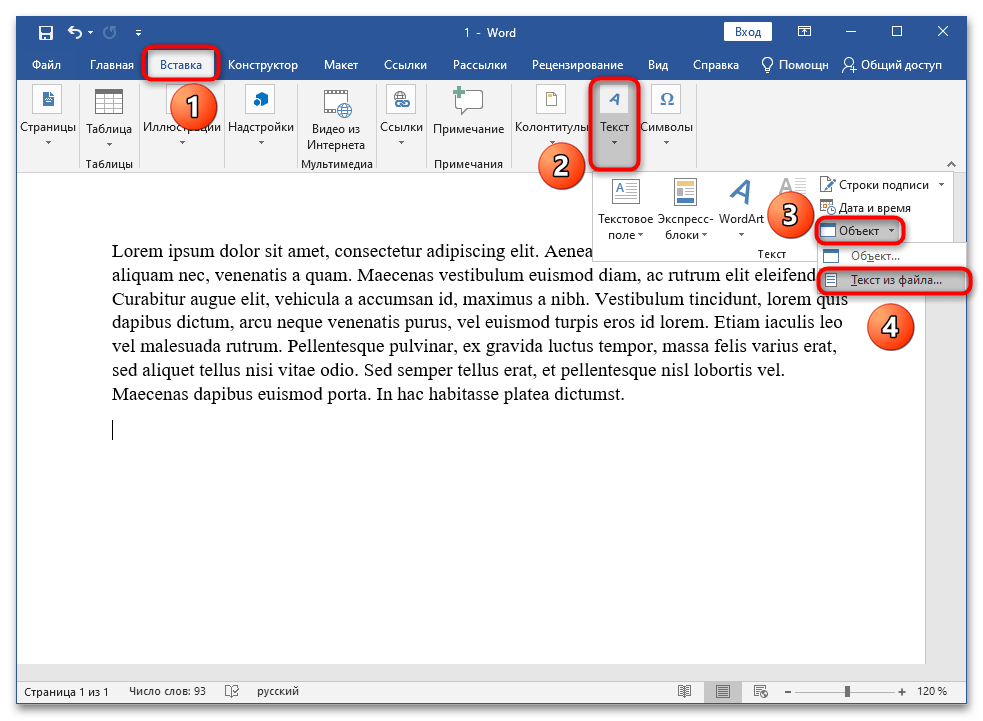Click the Lorem ipsum paragraph text
The image size is (983, 721).
480,322
